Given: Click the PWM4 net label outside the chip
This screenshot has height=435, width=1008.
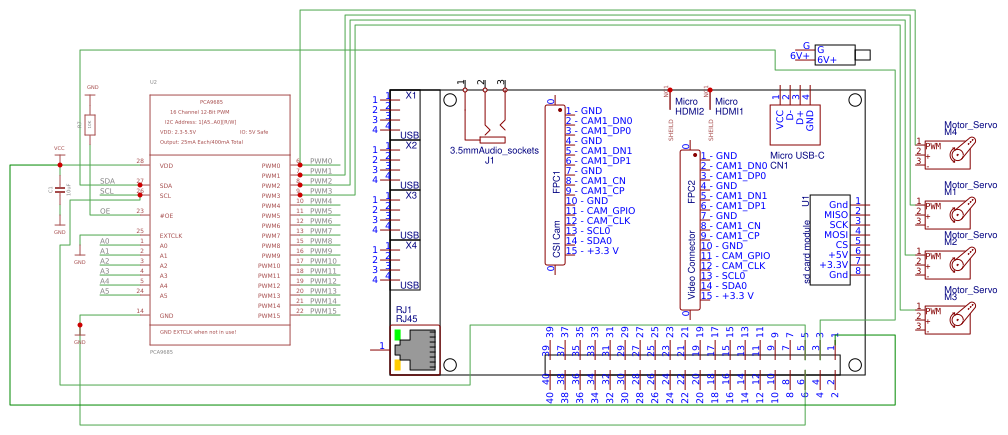Looking at the screenshot, I should click(x=321, y=201).
